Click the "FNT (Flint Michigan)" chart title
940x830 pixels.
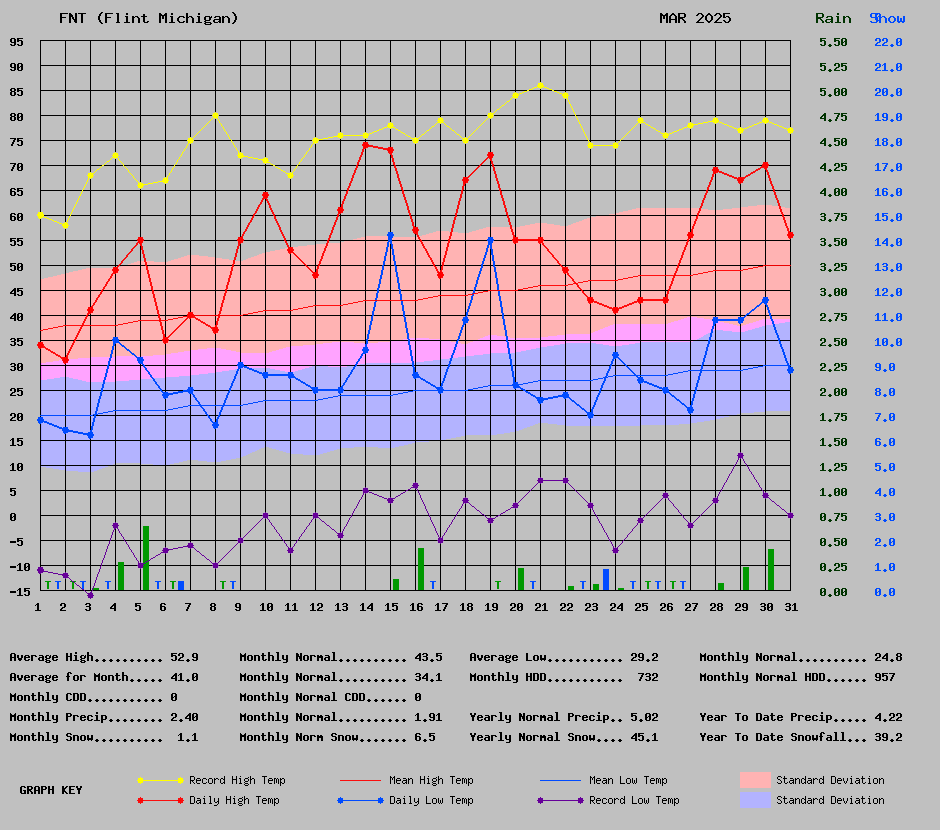point(149,18)
